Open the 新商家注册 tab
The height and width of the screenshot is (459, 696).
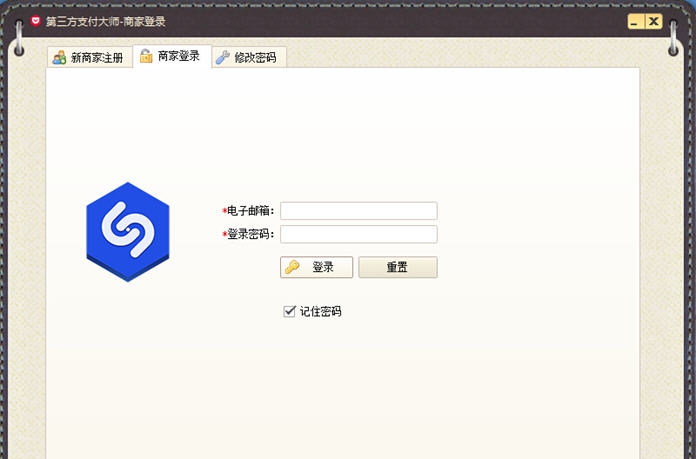pos(89,57)
